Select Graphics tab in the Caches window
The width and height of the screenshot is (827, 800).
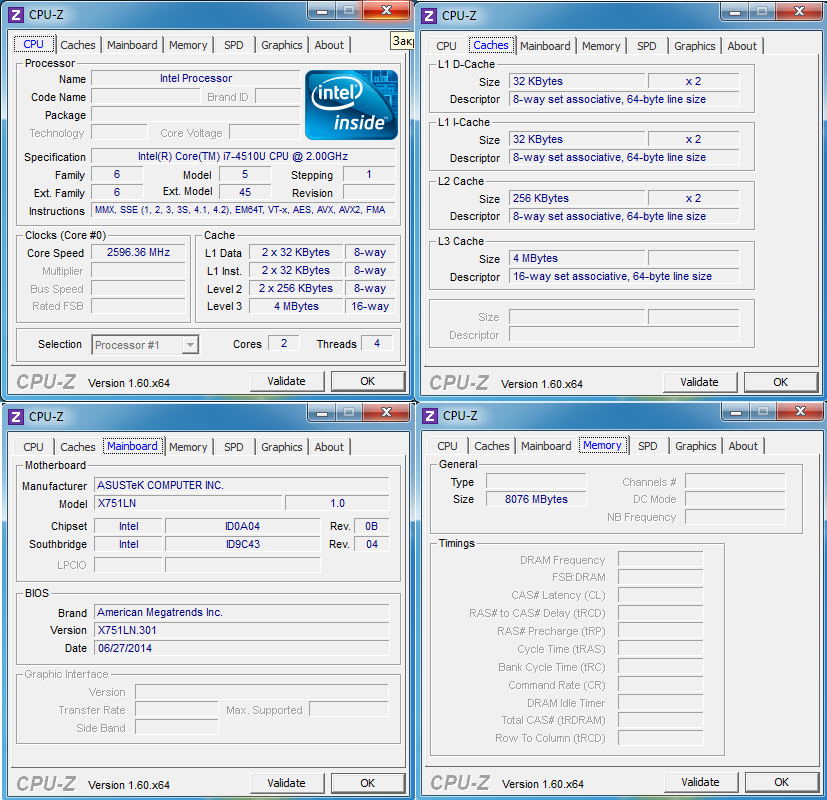click(695, 46)
